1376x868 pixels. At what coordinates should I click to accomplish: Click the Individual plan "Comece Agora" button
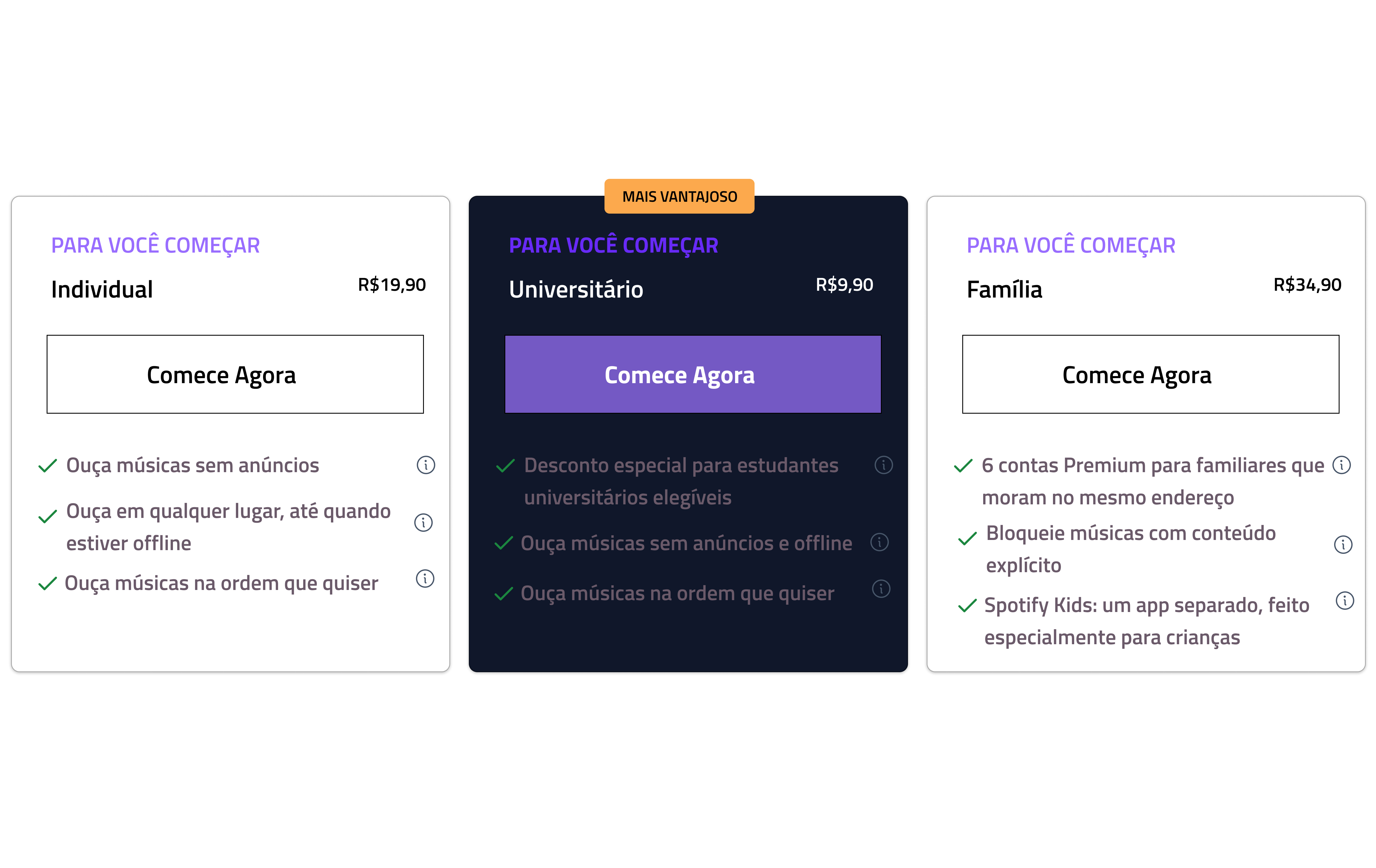(x=235, y=374)
